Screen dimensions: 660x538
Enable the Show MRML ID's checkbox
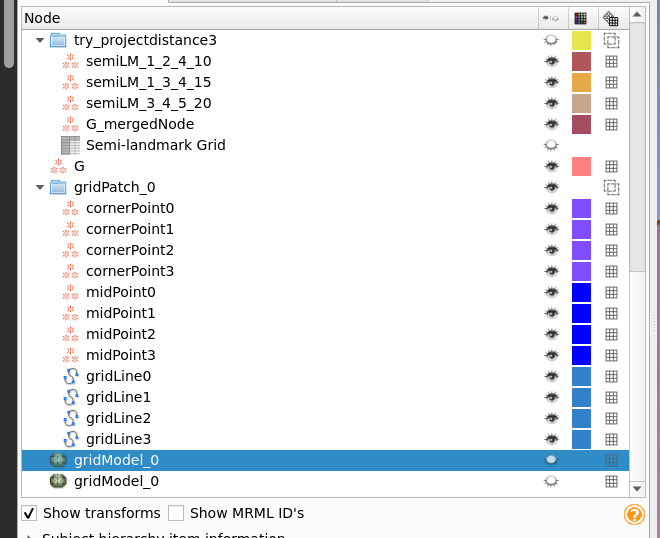176,513
